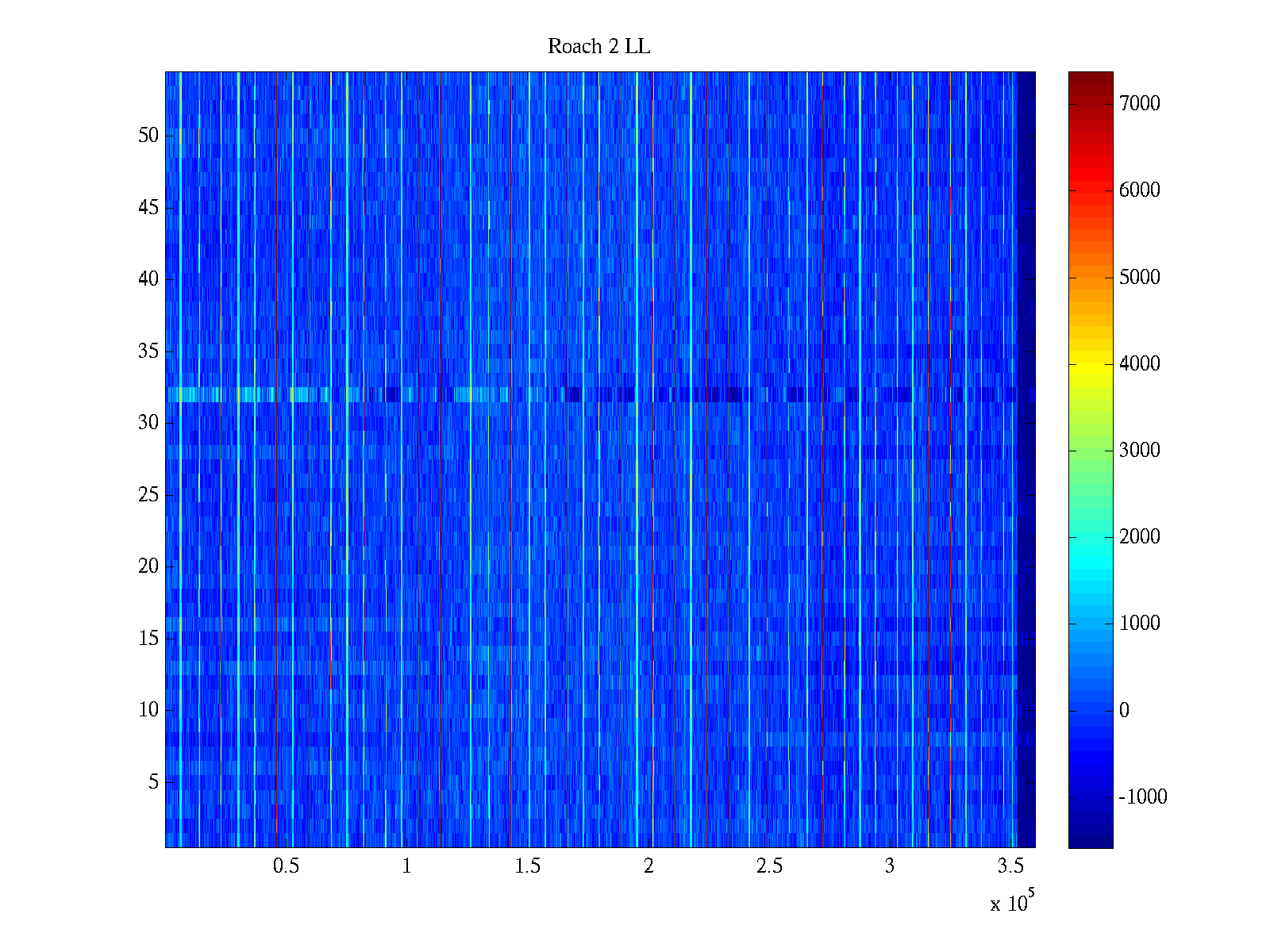Image resolution: width=1270 pixels, height=952 pixels.
Task: Select the y-axis tick label 5
Action: (153, 782)
